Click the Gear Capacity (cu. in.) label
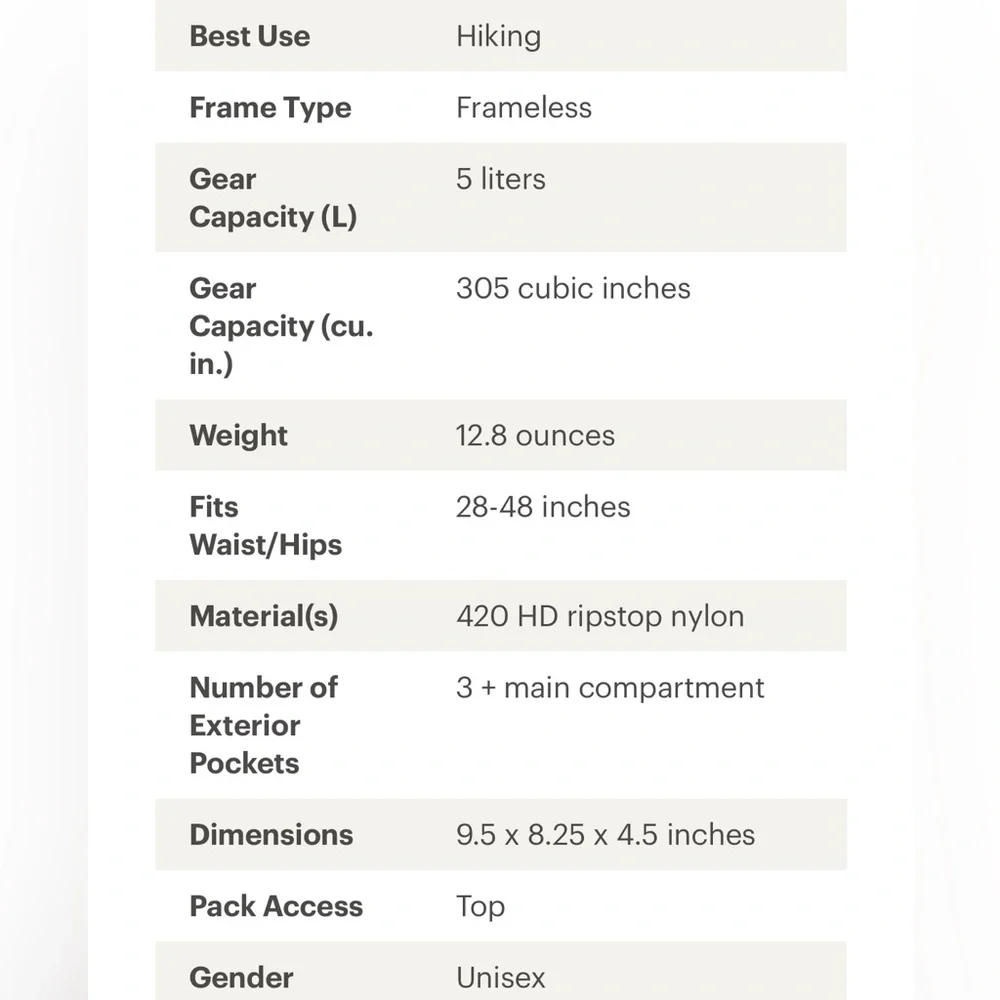 coord(281,326)
